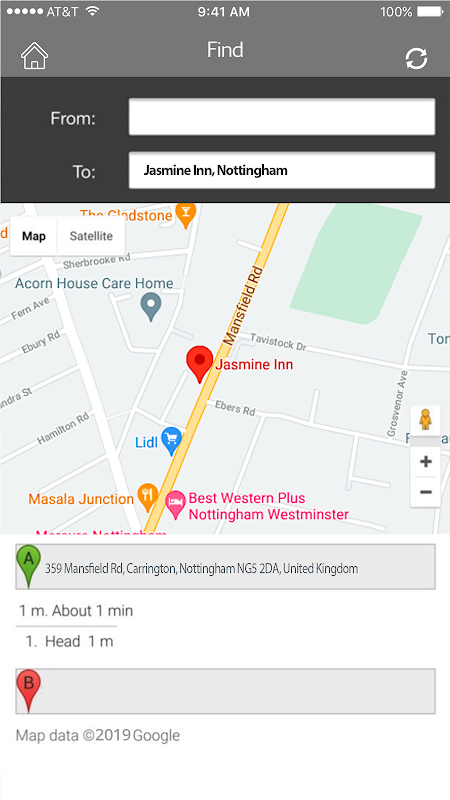450x800 pixels.
Task: Switch to Map view
Action: (x=34, y=236)
